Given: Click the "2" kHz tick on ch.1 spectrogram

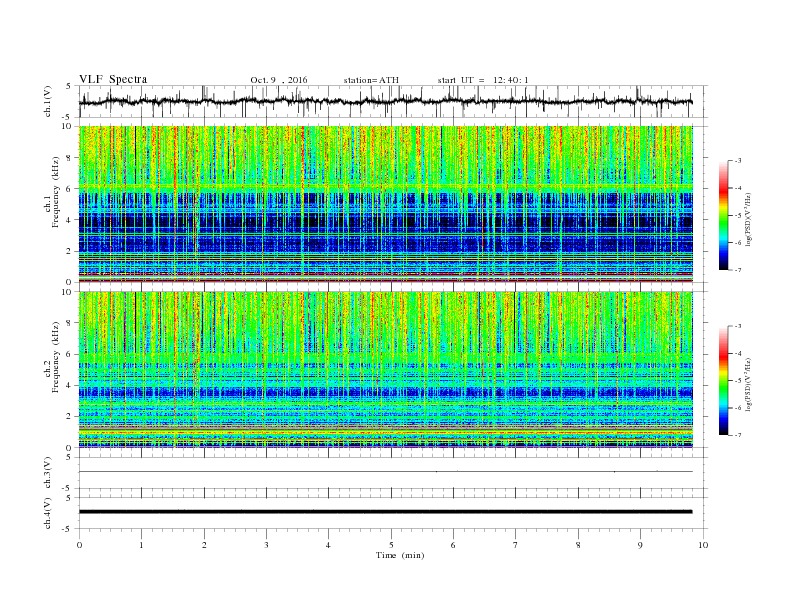Looking at the screenshot, I should click(70, 251).
